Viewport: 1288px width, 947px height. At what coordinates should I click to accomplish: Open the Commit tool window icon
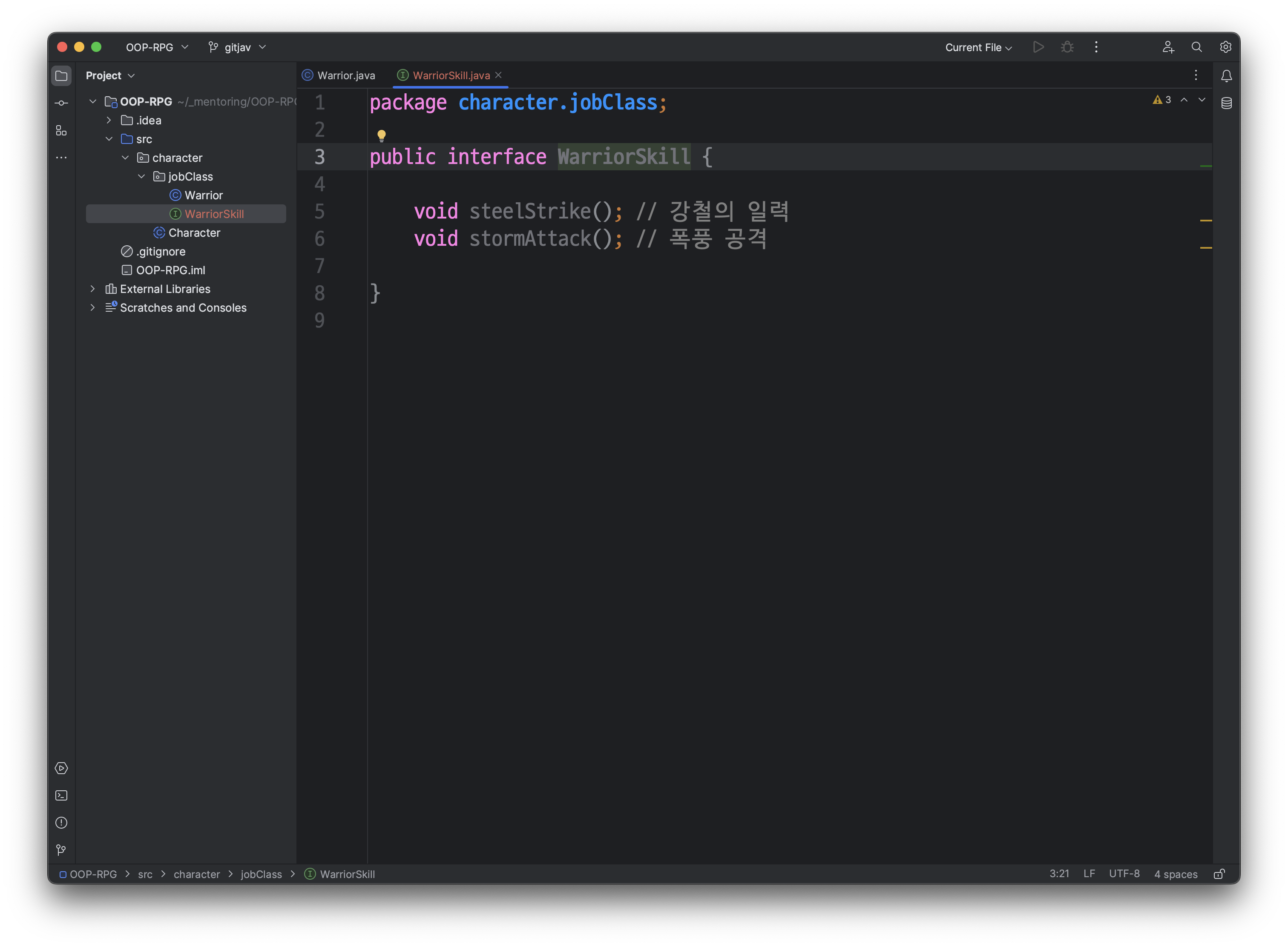(61, 103)
